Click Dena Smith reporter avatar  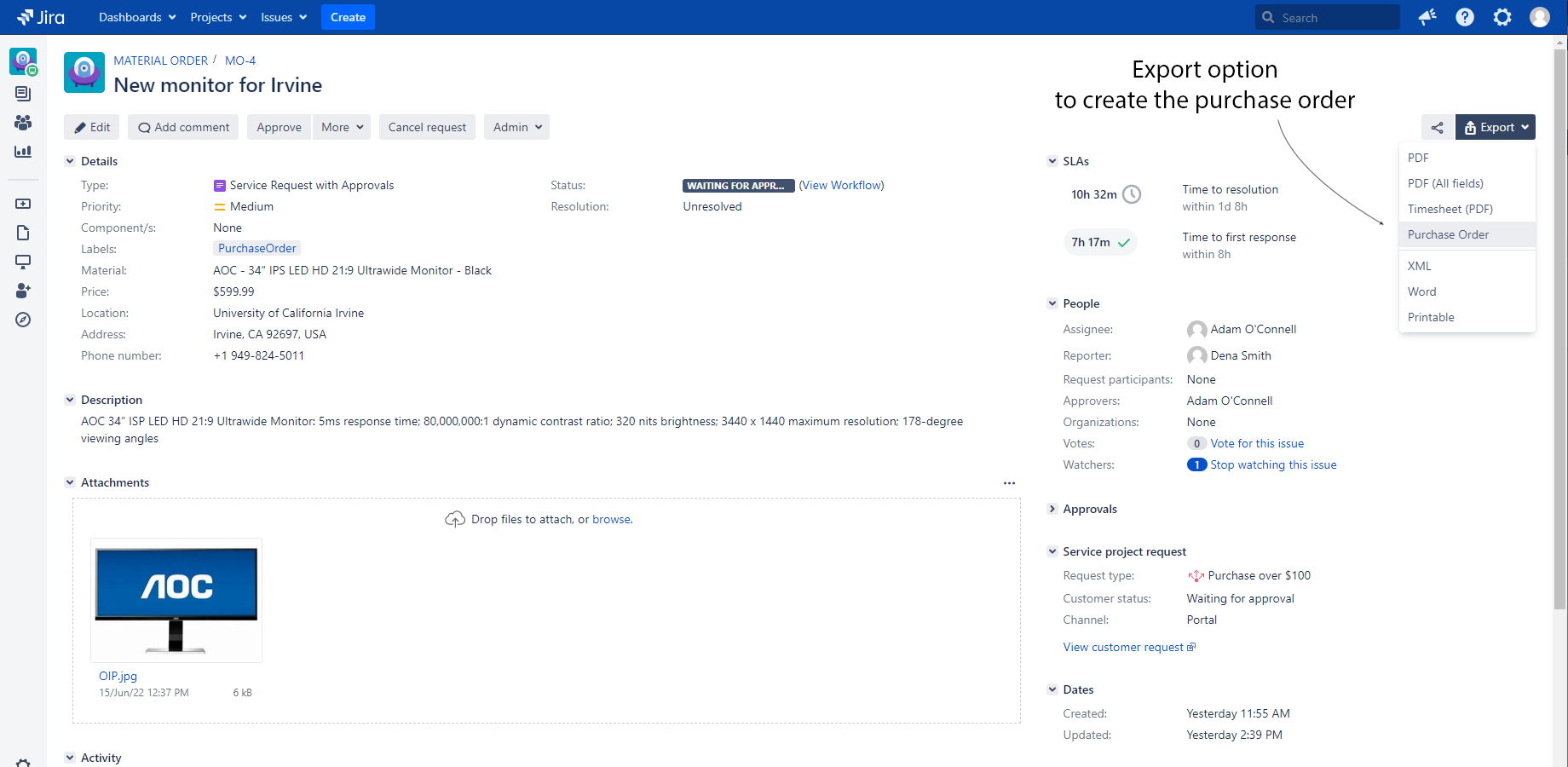(x=1197, y=355)
